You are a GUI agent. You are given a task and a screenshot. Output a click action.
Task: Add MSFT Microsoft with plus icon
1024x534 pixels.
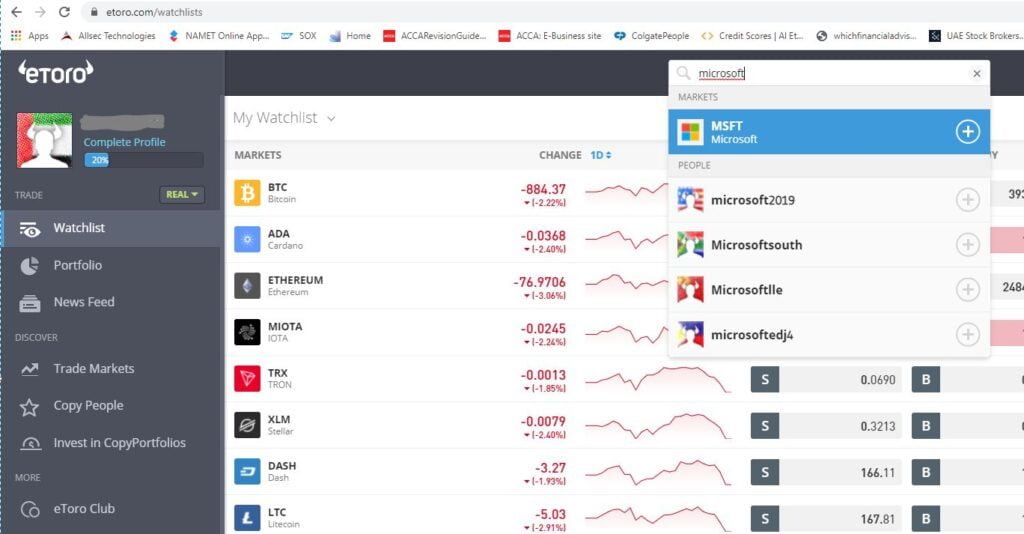(x=967, y=132)
